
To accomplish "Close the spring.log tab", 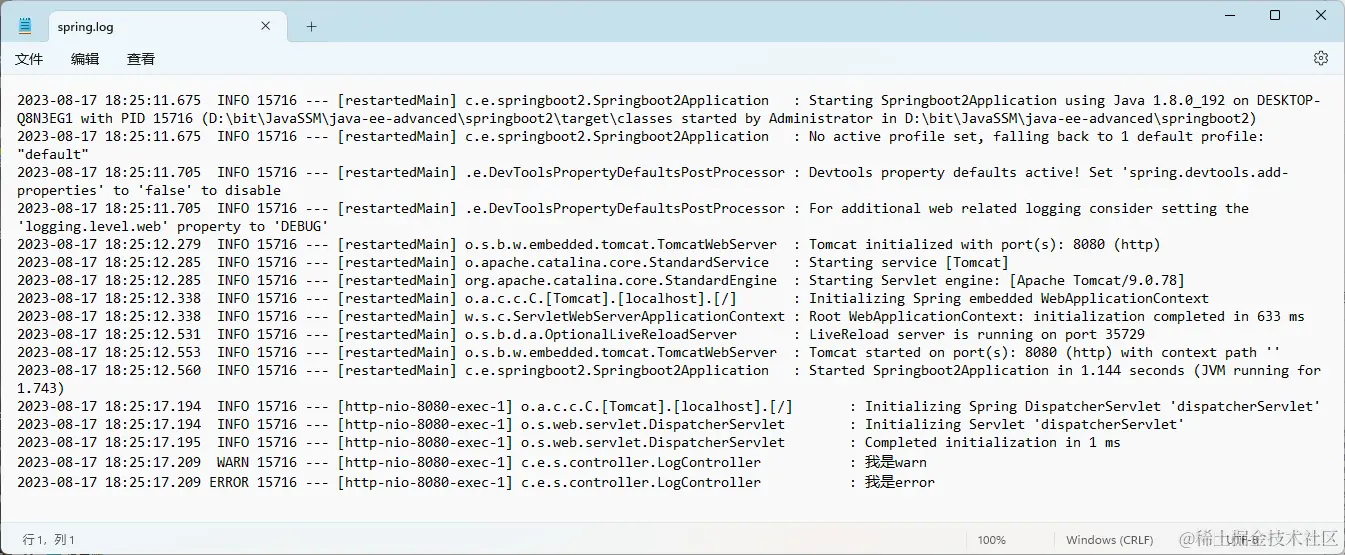I will [x=266, y=26].
